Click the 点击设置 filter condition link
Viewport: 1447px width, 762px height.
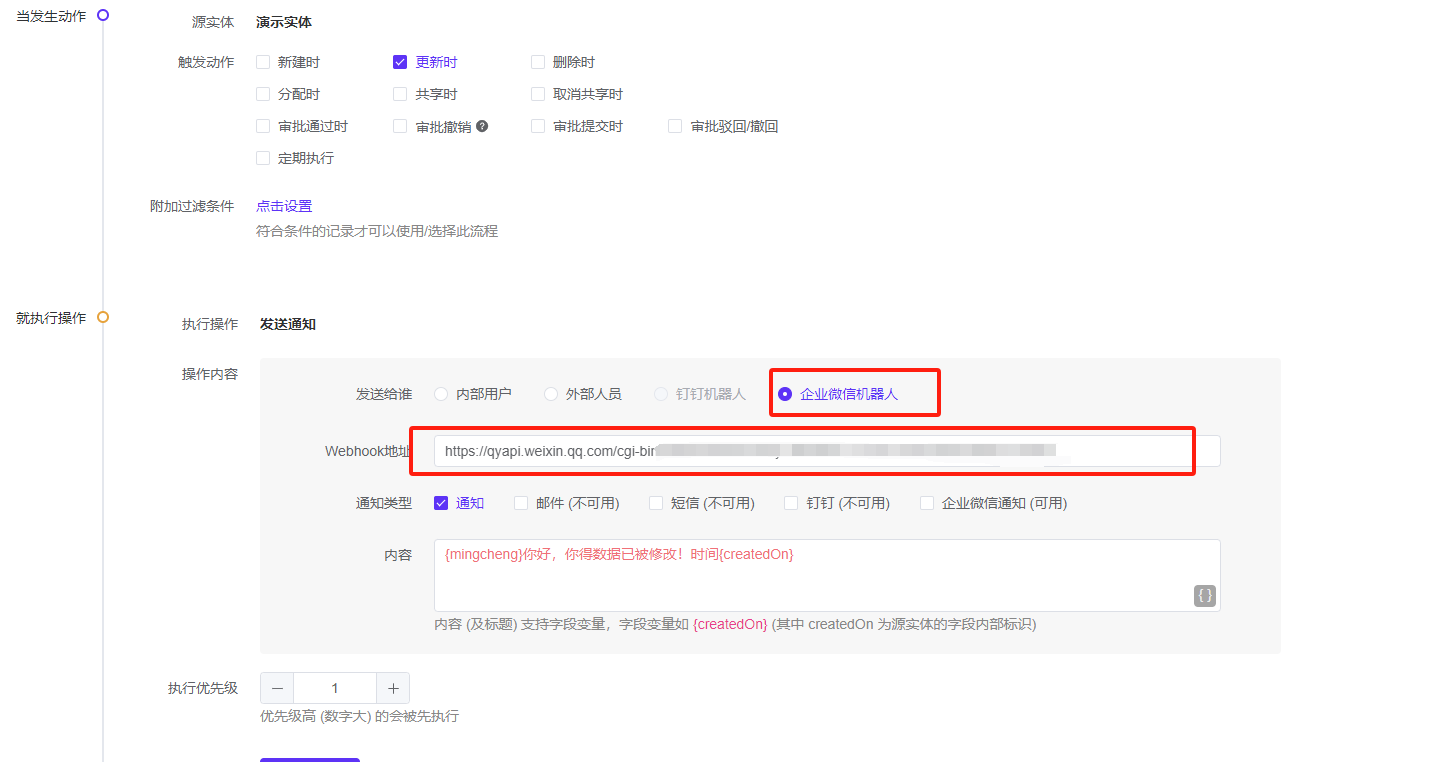coord(284,206)
